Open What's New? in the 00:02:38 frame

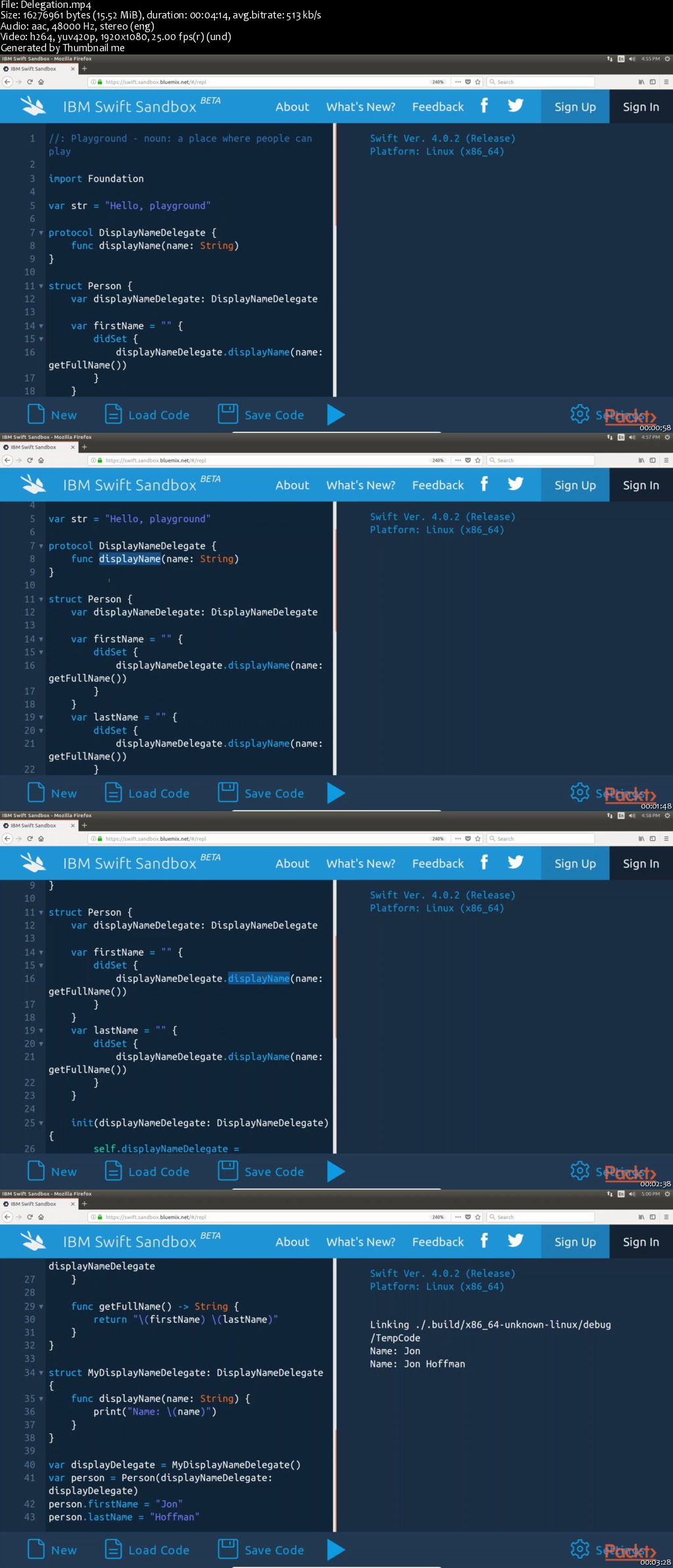(x=361, y=863)
